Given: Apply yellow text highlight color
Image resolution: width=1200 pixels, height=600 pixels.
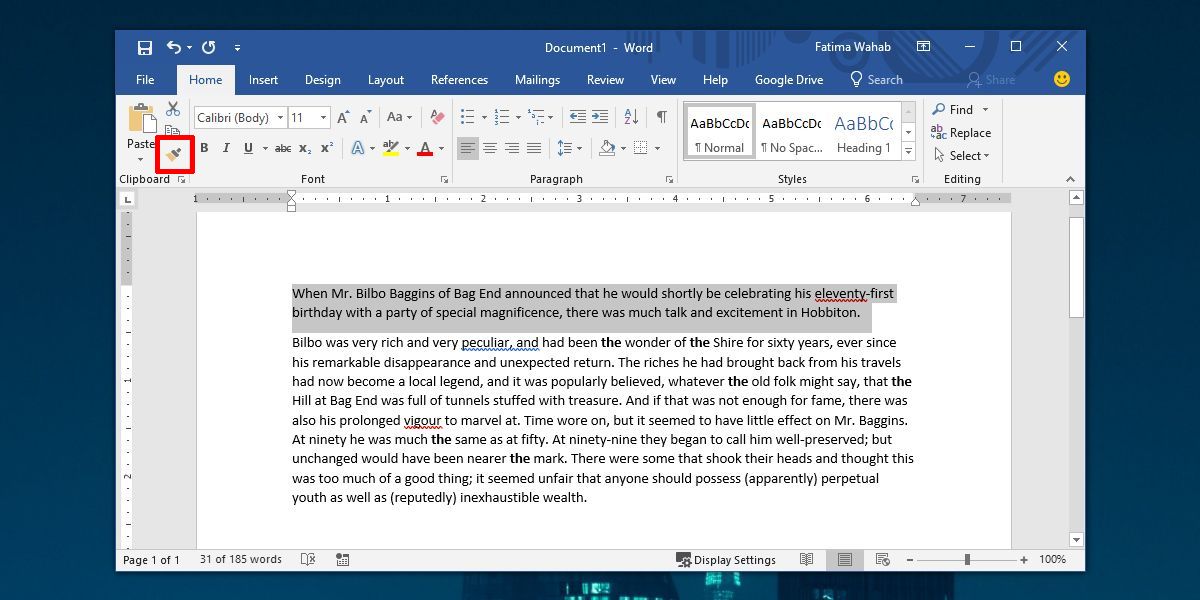Looking at the screenshot, I should [x=391, y=148].
